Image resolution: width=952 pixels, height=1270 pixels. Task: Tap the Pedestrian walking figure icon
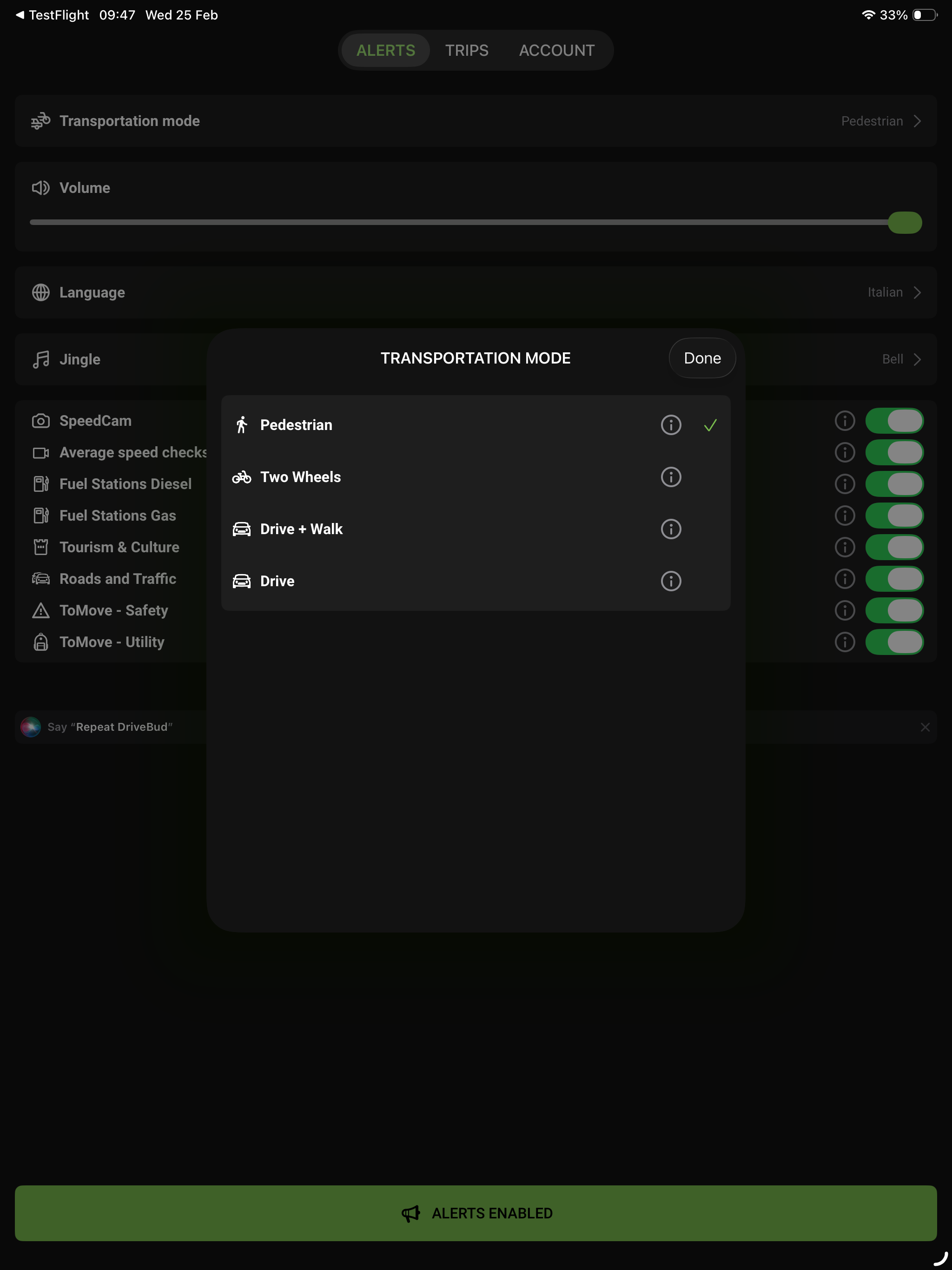[x=242, y=425]
